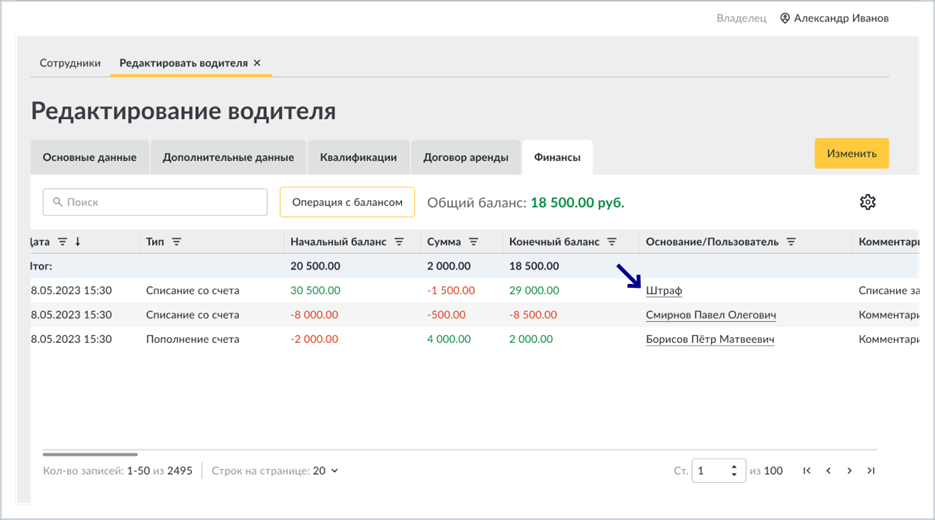Click the user profile icon near Александр Иванов
Image resolution: width=935 pixels, height=520 pixels.
785,18
